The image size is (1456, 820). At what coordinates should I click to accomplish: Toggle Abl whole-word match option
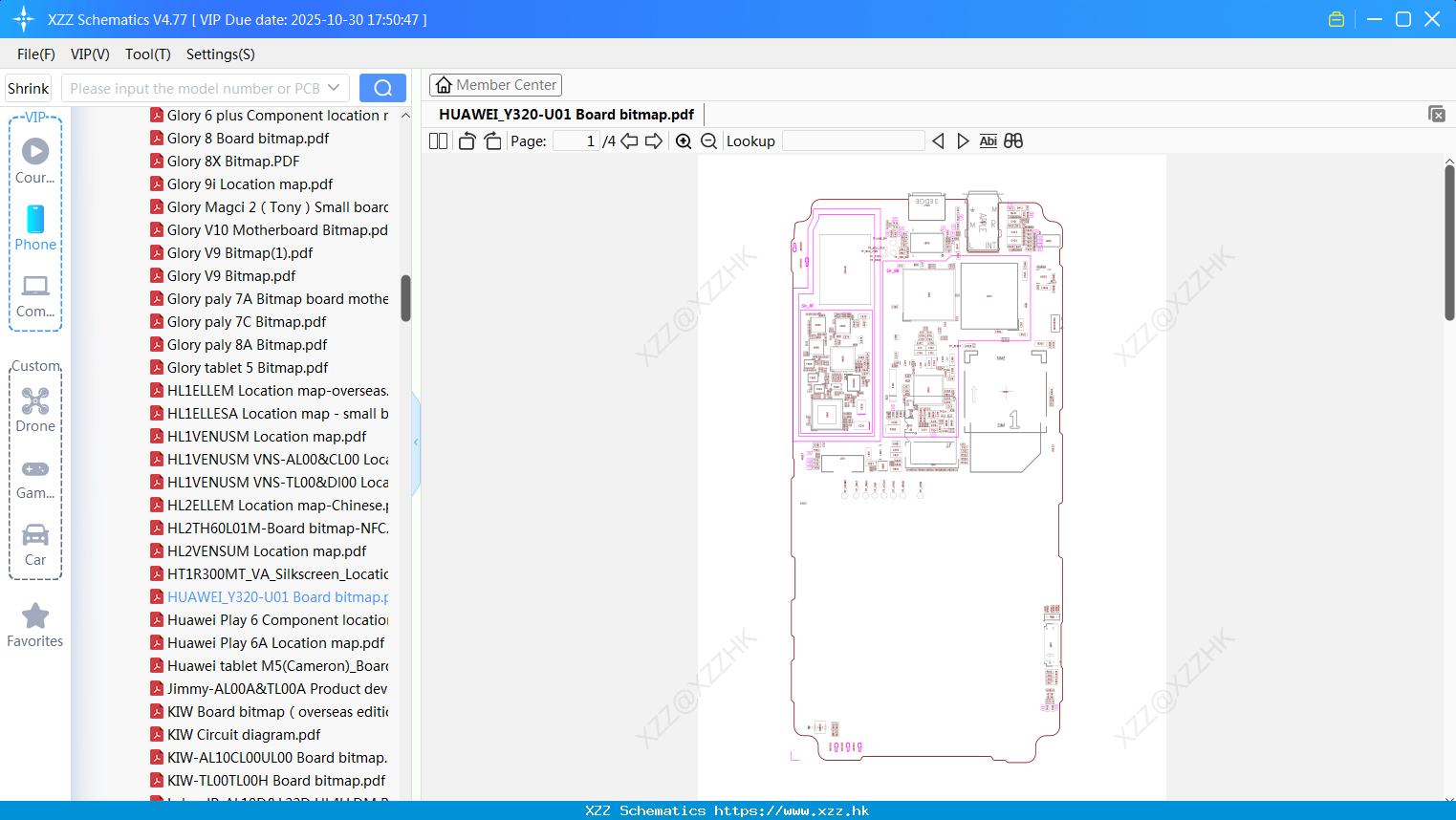coord(989,141)
